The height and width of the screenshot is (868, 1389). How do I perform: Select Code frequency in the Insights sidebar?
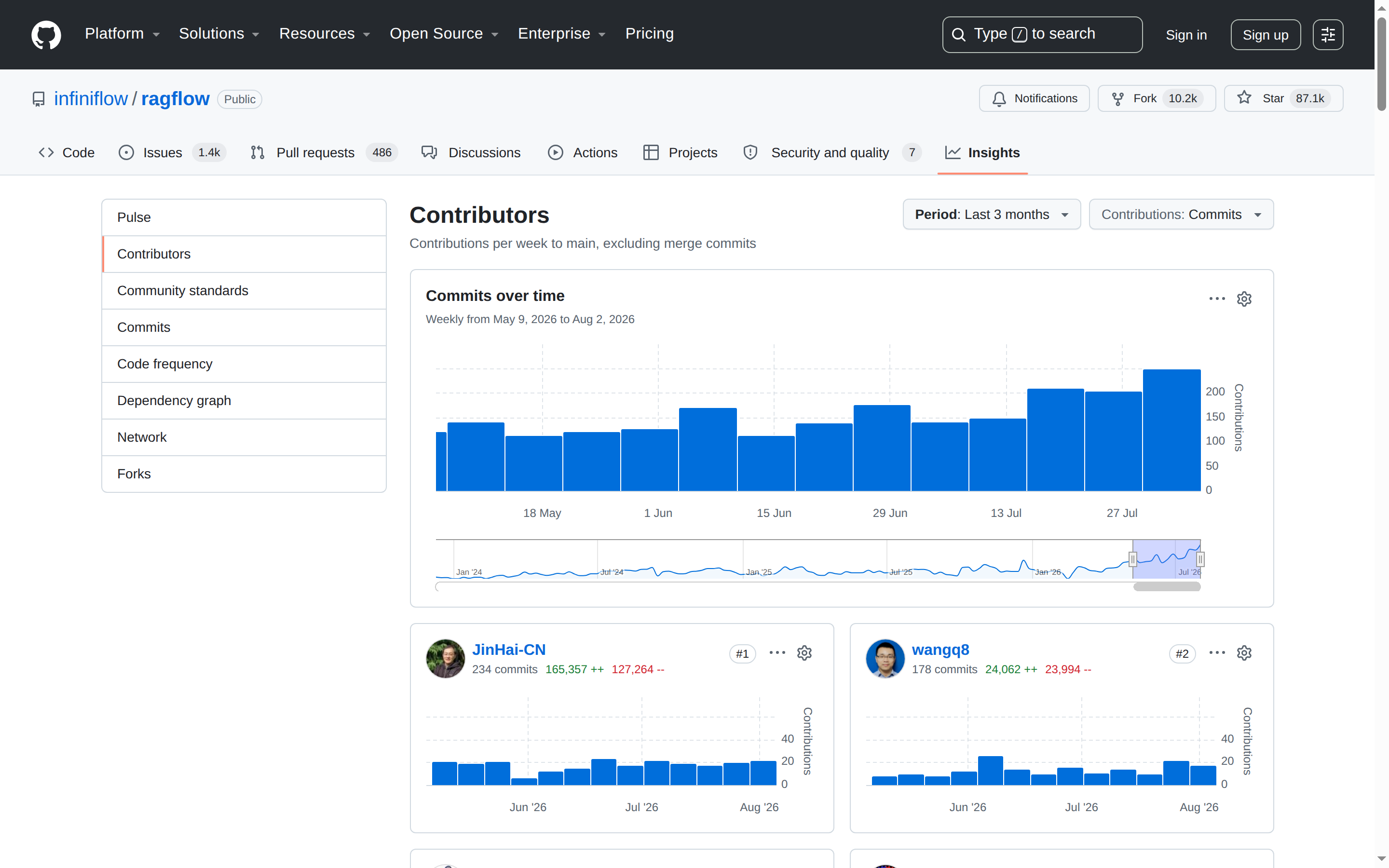tap(244, 364)
